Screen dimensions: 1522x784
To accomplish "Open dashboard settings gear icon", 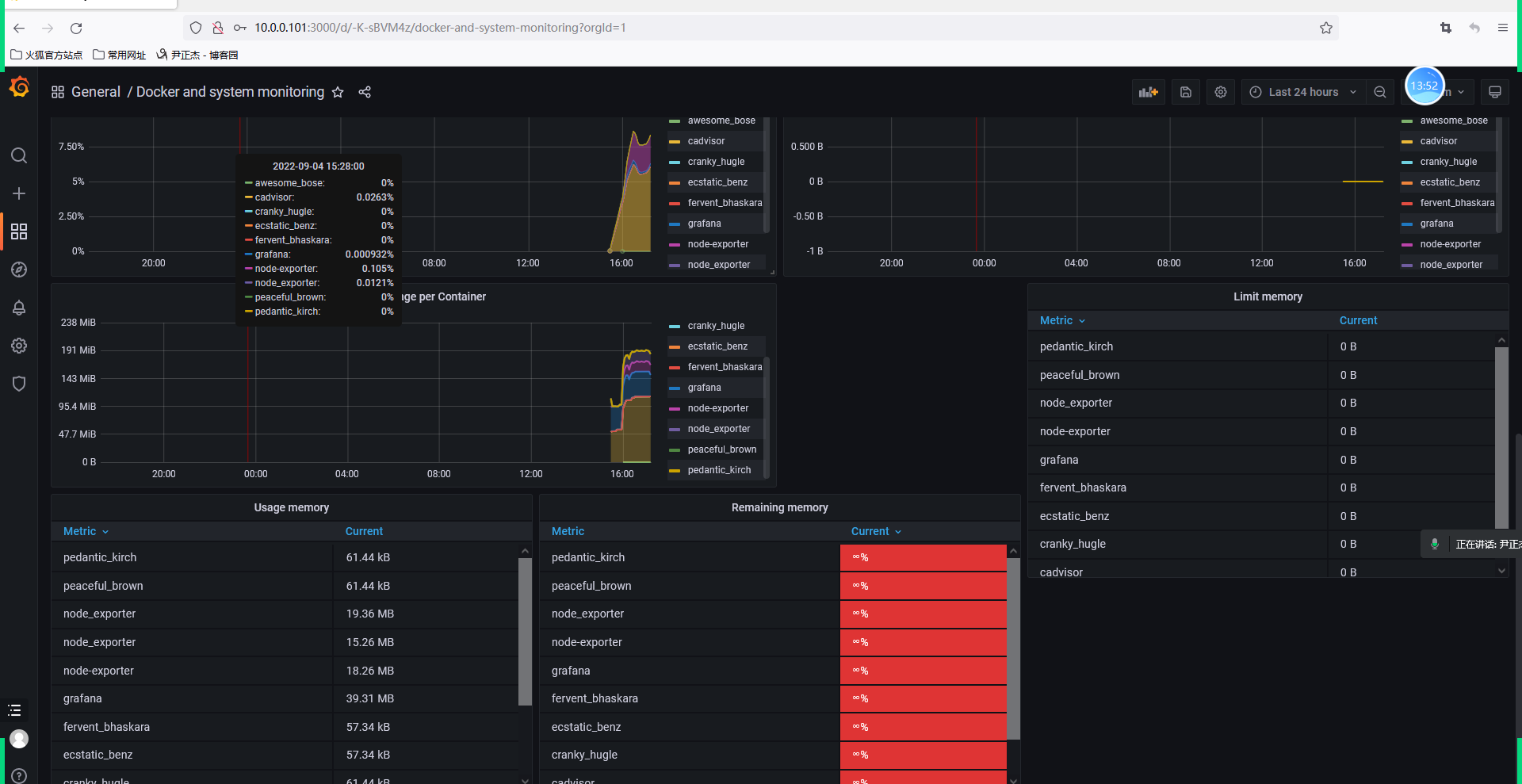I will [x=1221, y=92].
